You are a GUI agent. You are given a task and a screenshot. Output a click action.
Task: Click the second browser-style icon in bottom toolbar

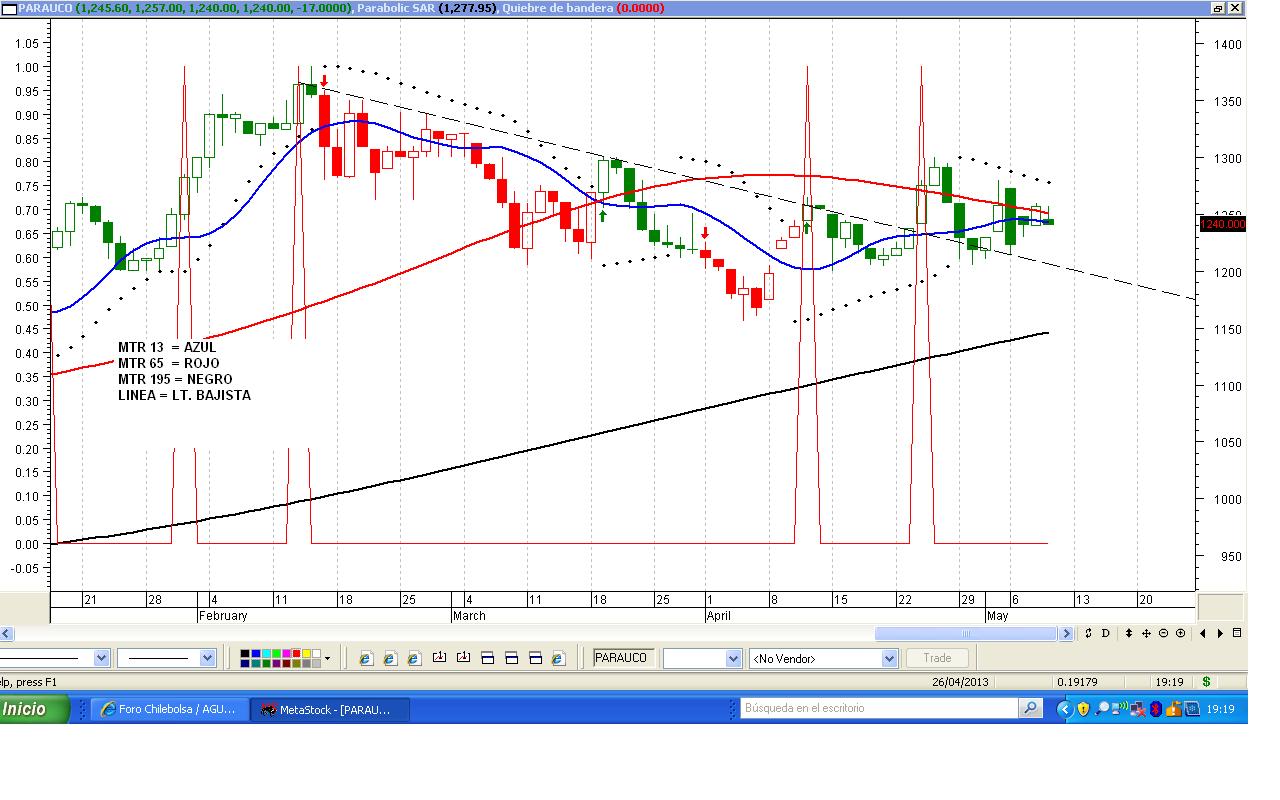[390, 658]
